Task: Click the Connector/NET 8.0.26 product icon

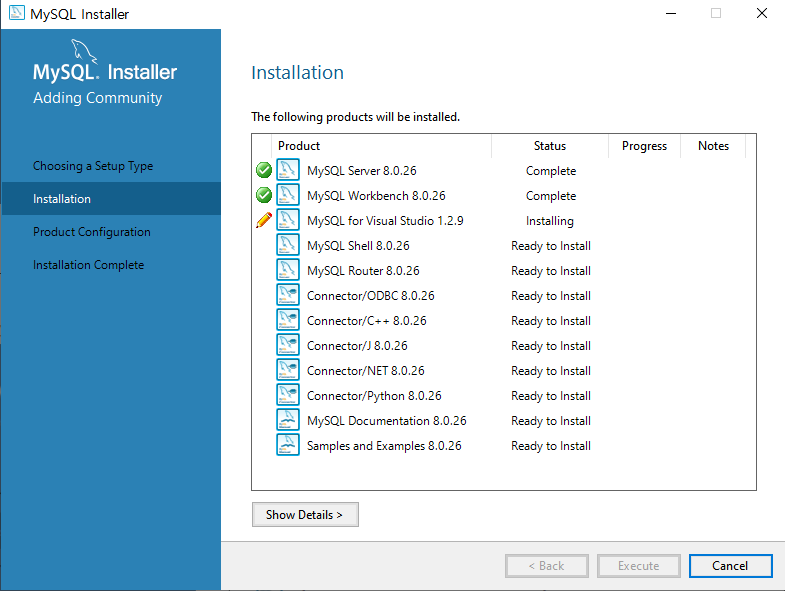Action: click(288, 370)
